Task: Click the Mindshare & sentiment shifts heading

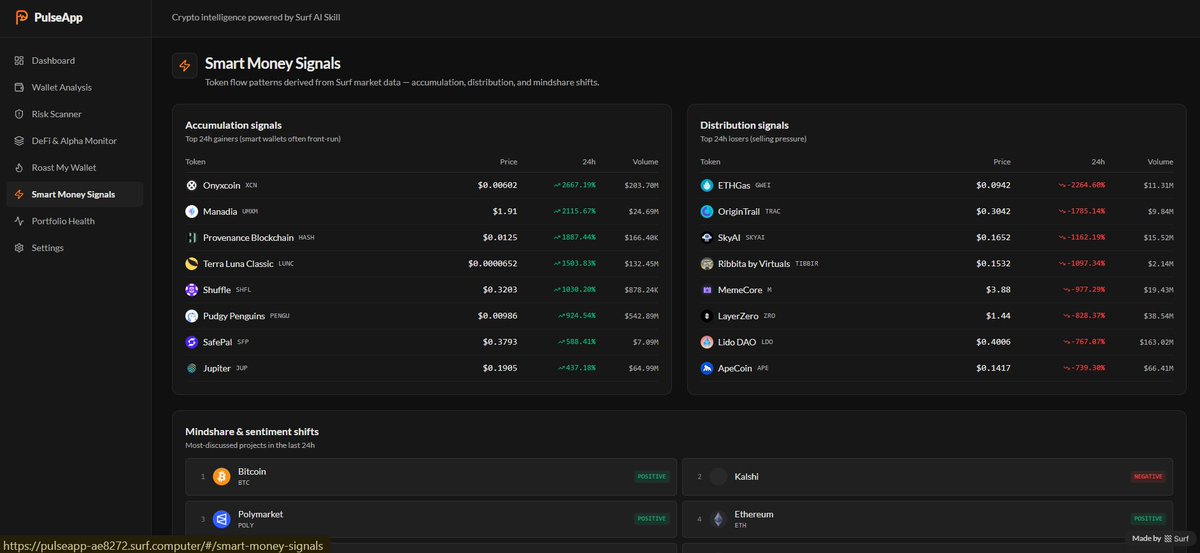Action: [252, 431]
